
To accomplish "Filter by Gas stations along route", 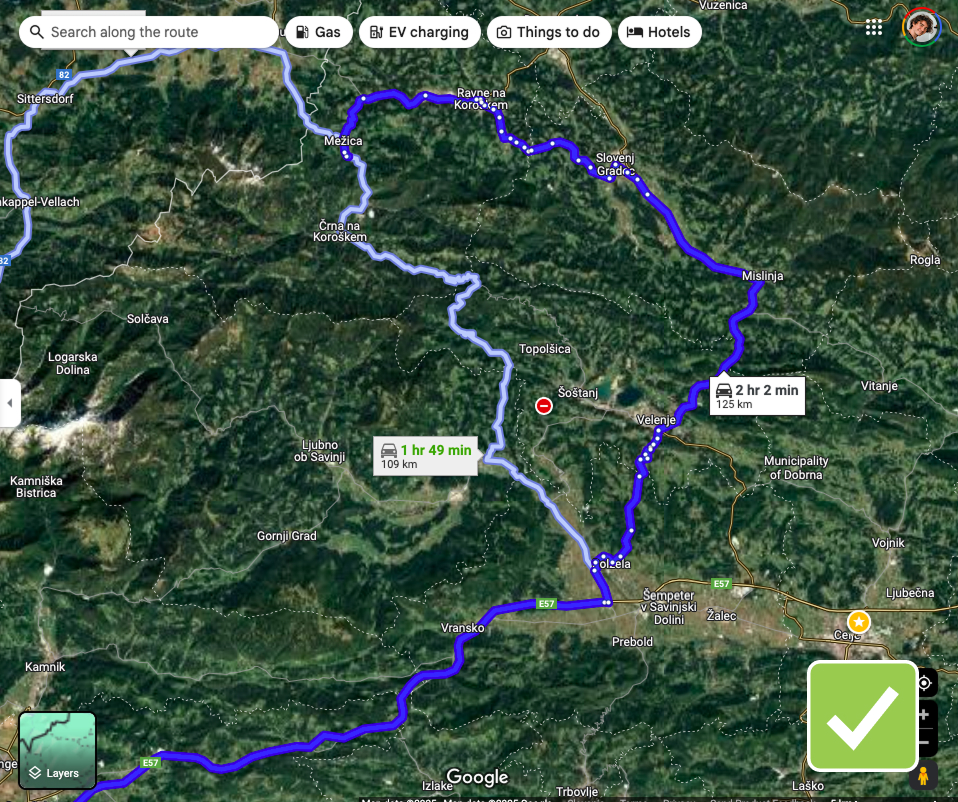I will pos(318,32).
